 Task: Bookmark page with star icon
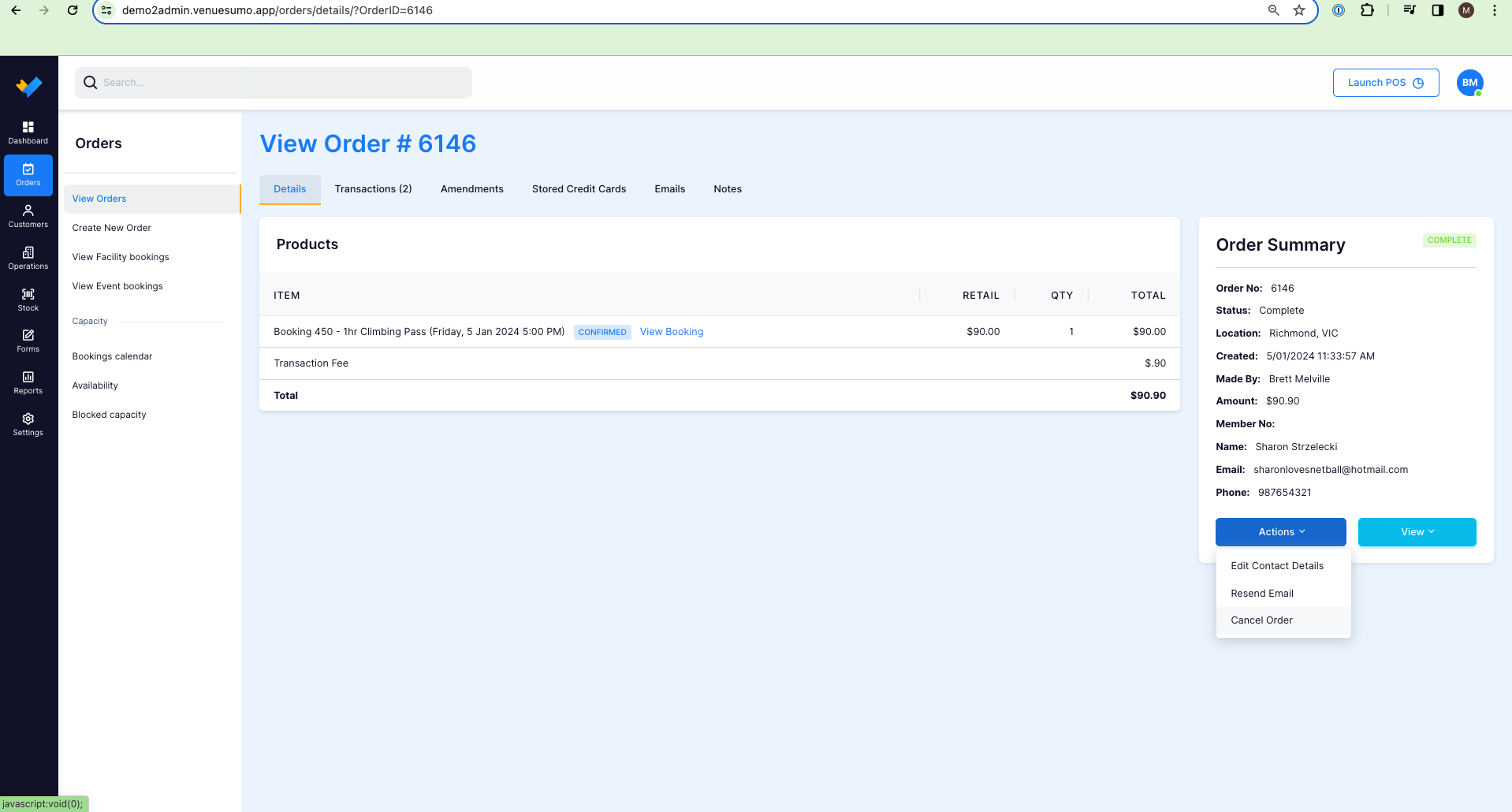(1299, 10)
